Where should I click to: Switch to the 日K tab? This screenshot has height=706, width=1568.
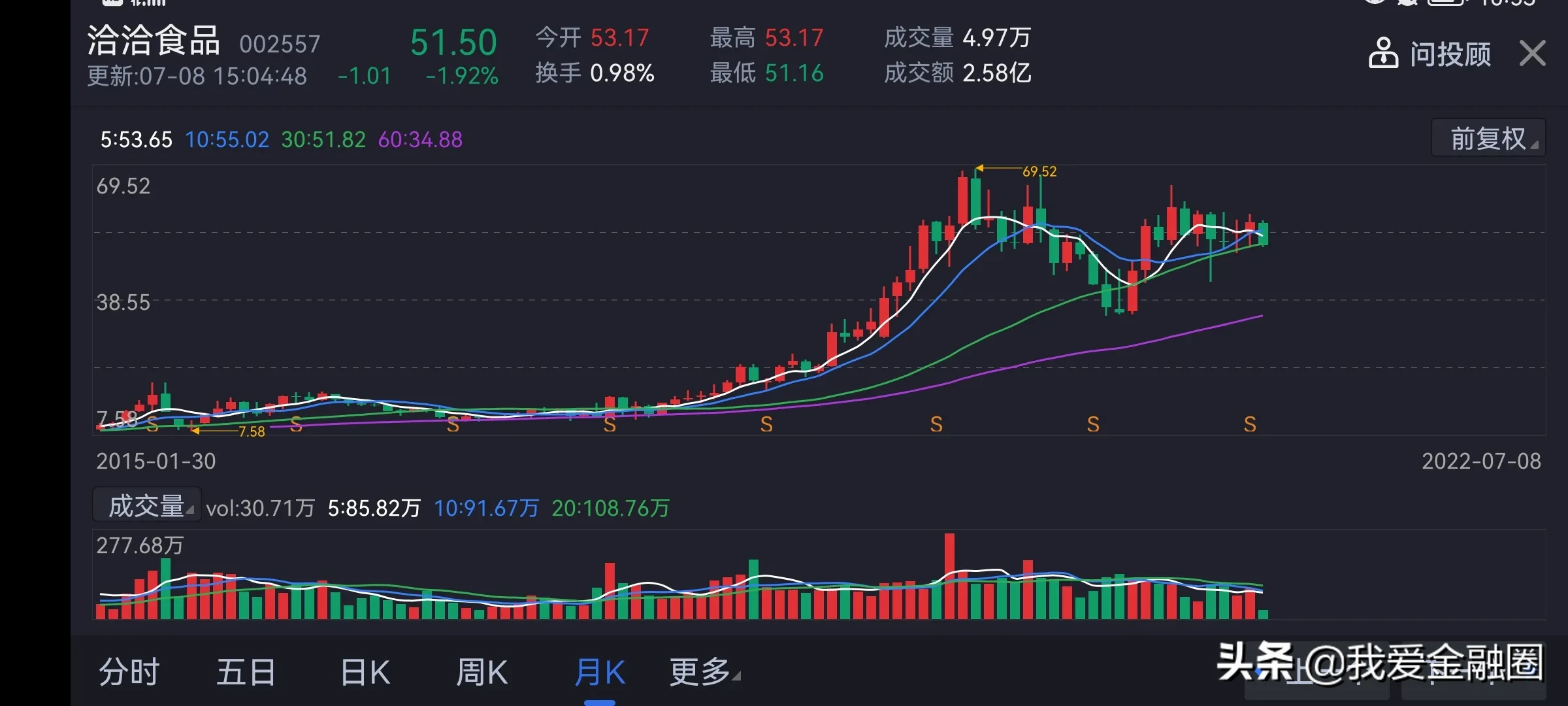pos(365,672)
